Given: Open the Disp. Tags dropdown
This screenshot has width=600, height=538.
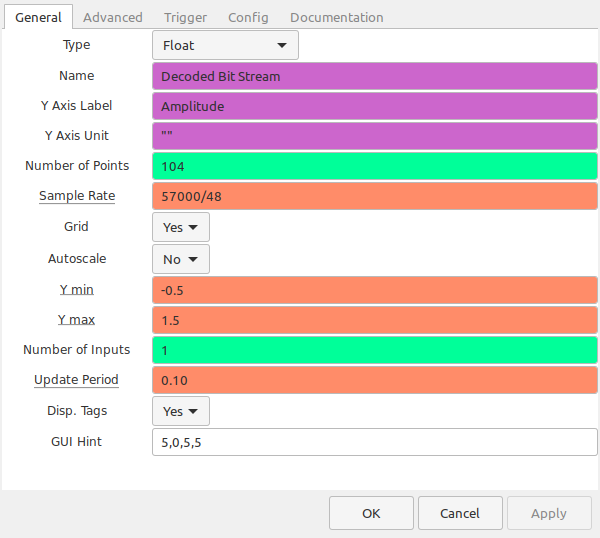Looking at the screenshot, I should 181,411.
